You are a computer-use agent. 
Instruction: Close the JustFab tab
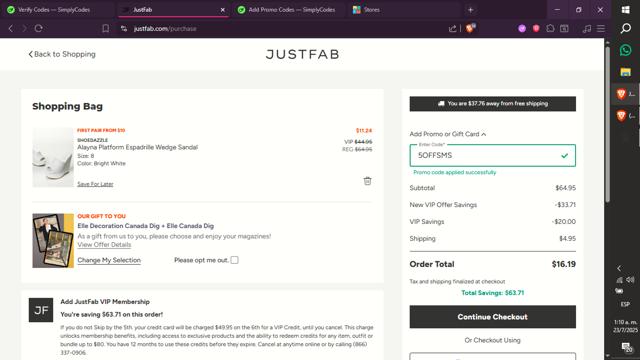(x=222, y=10)
